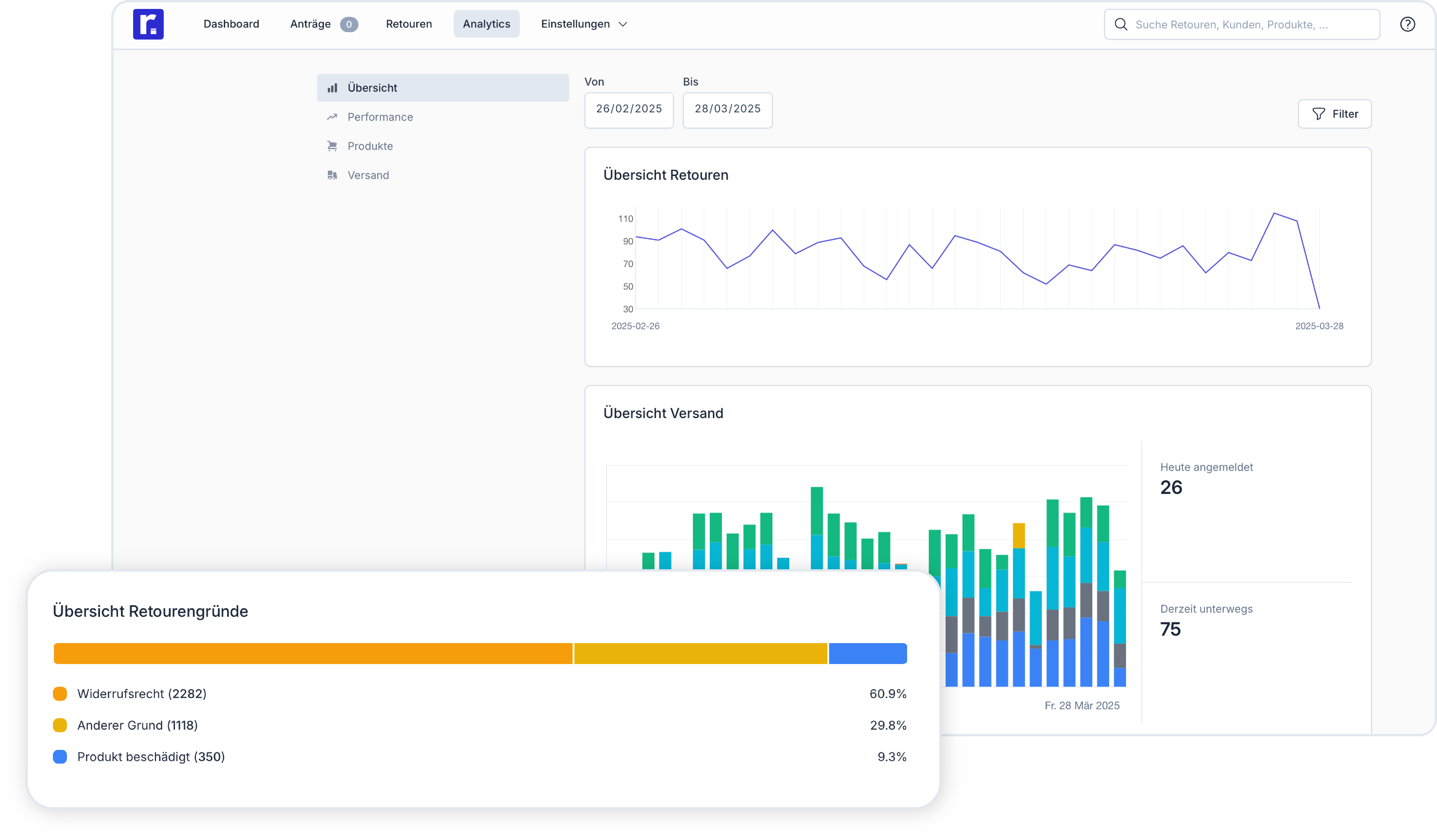Click the Widerrufsrecht orange legend swatch
This screenshot has height=840, width=1437.
click(60, 694)
